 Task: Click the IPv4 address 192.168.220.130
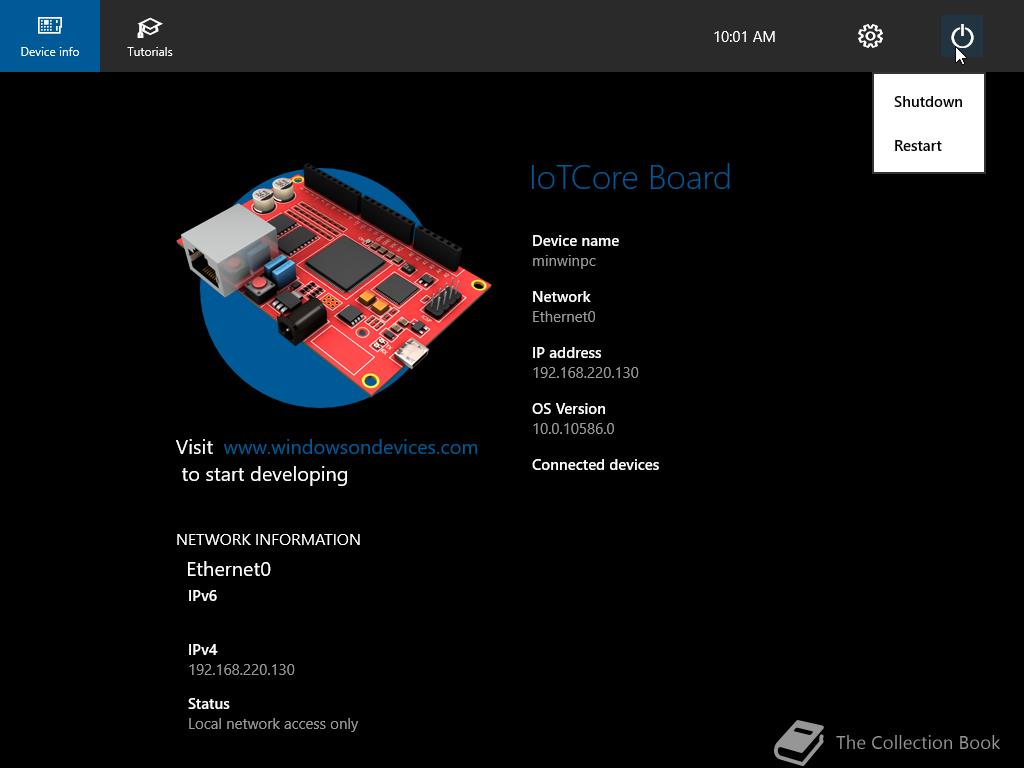pos(241,669)
